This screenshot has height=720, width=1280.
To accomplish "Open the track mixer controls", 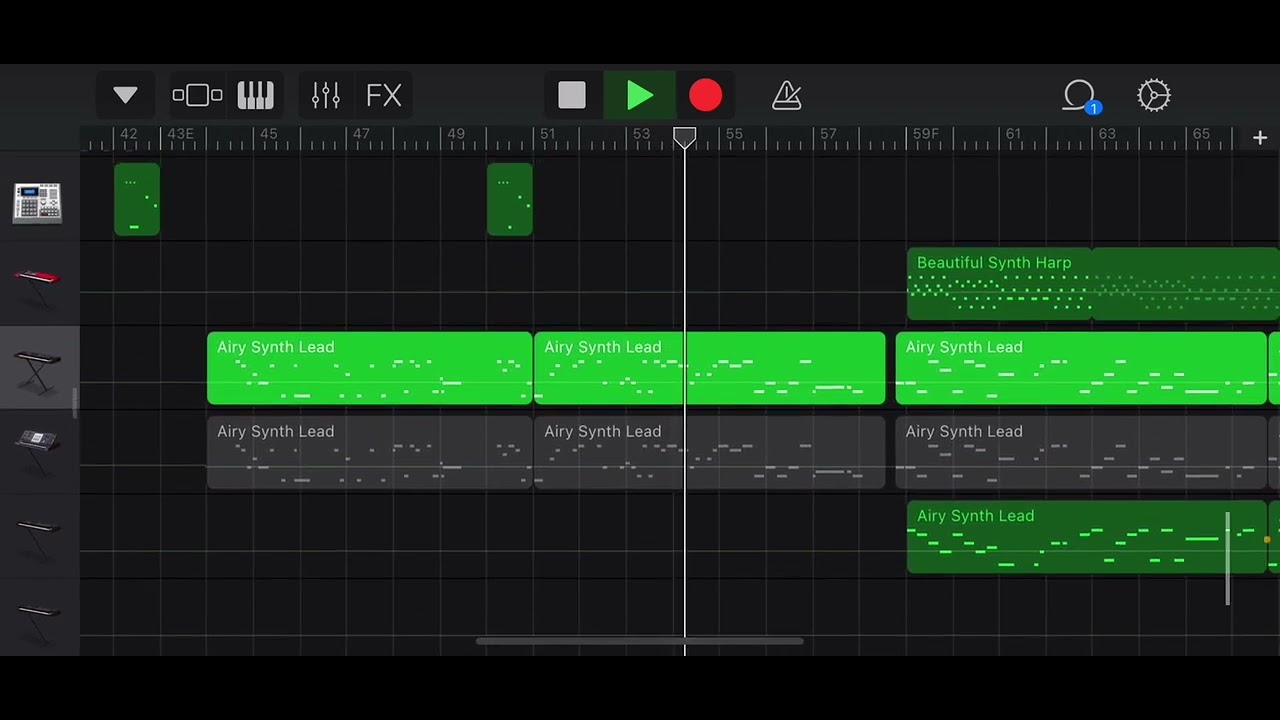I will tap(326, 96).
